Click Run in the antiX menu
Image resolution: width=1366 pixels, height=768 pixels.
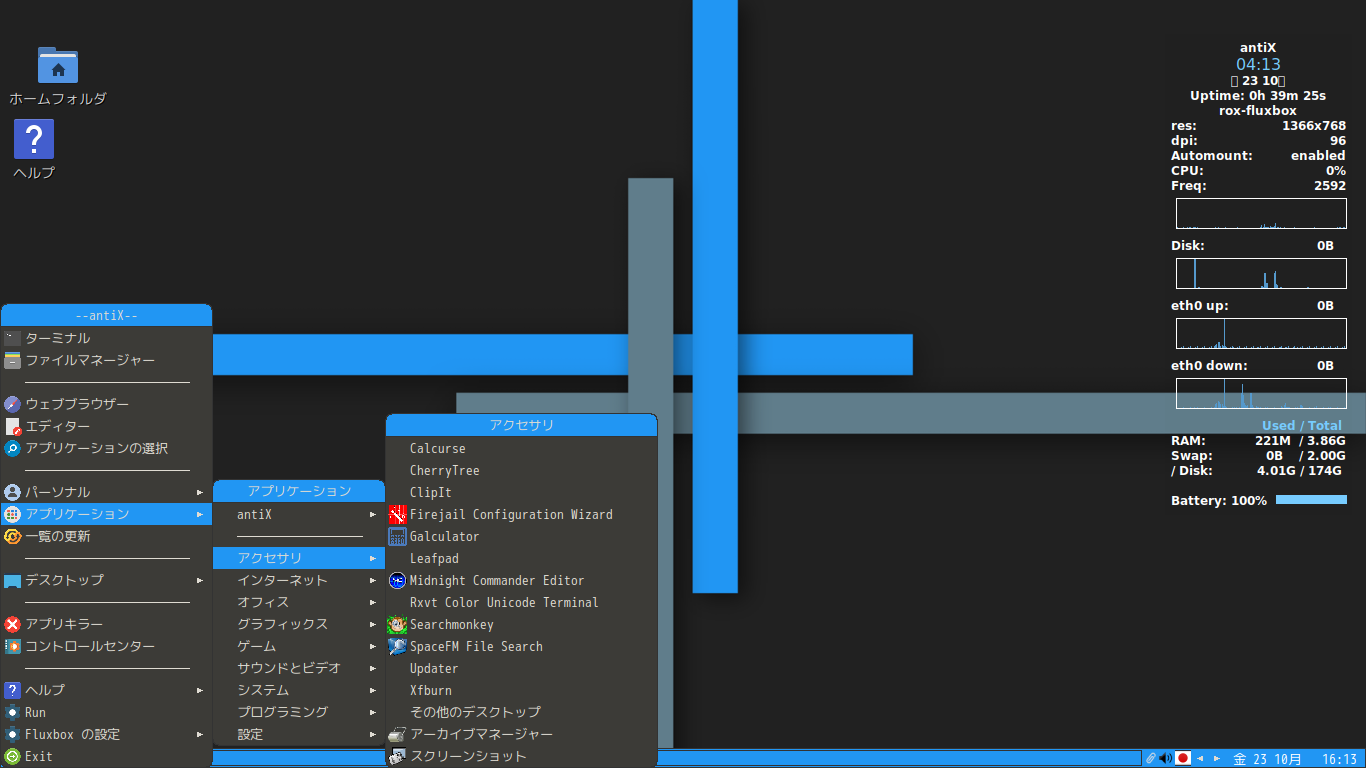coord(106,712)
